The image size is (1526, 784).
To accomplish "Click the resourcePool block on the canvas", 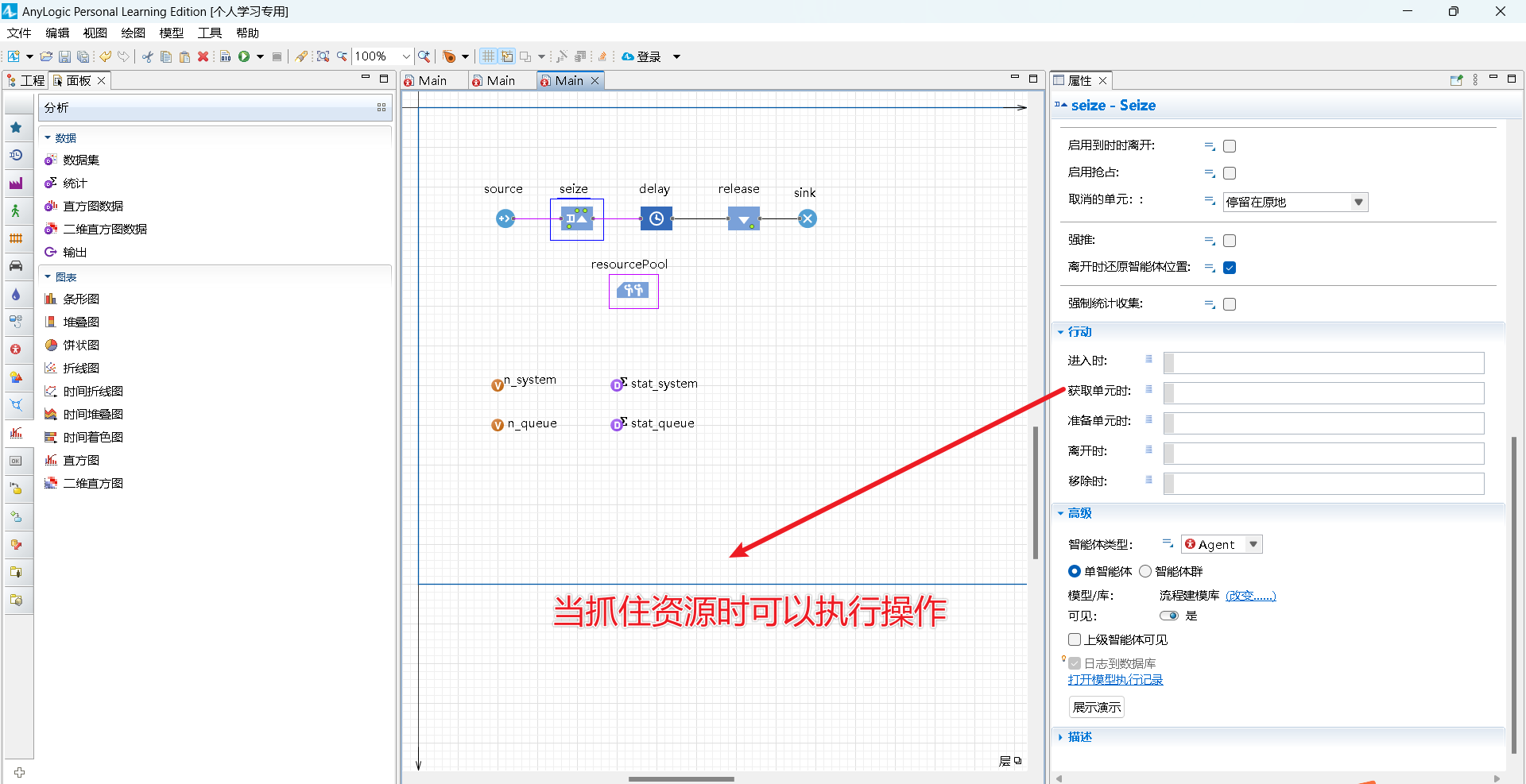I will [633, 291].
